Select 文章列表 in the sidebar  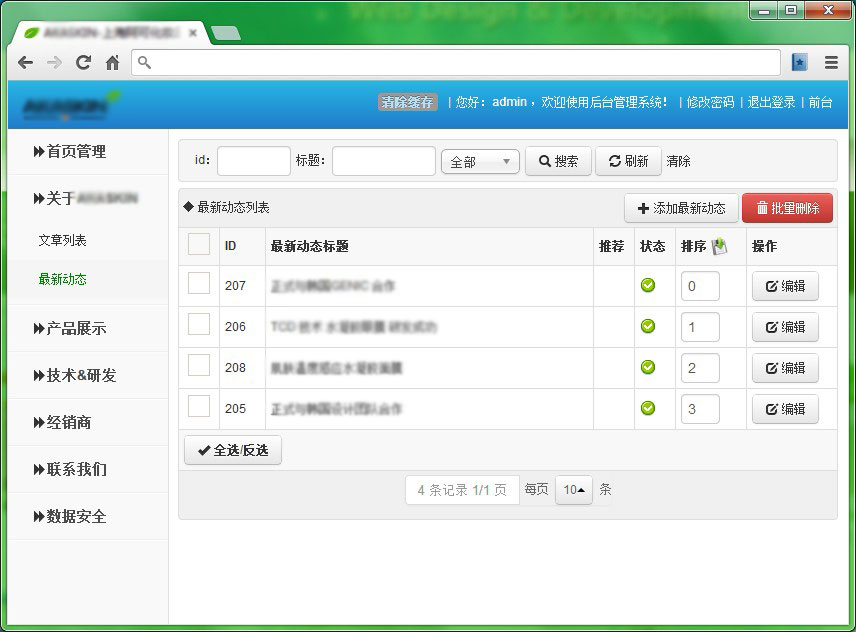click(x=62, y=241)
